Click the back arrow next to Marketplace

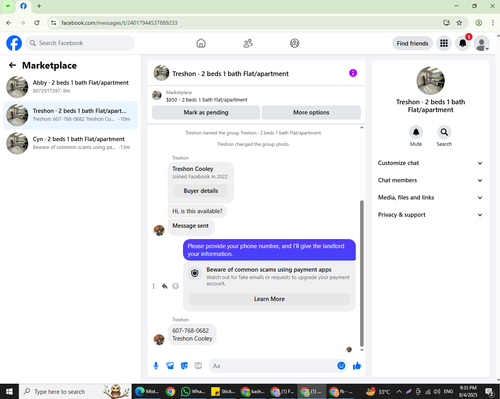pos(12,65)
